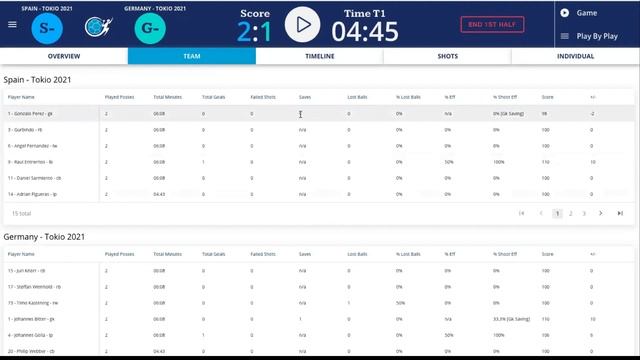
Task: Select page 1 in Spain table pagination
Action: 557,213
